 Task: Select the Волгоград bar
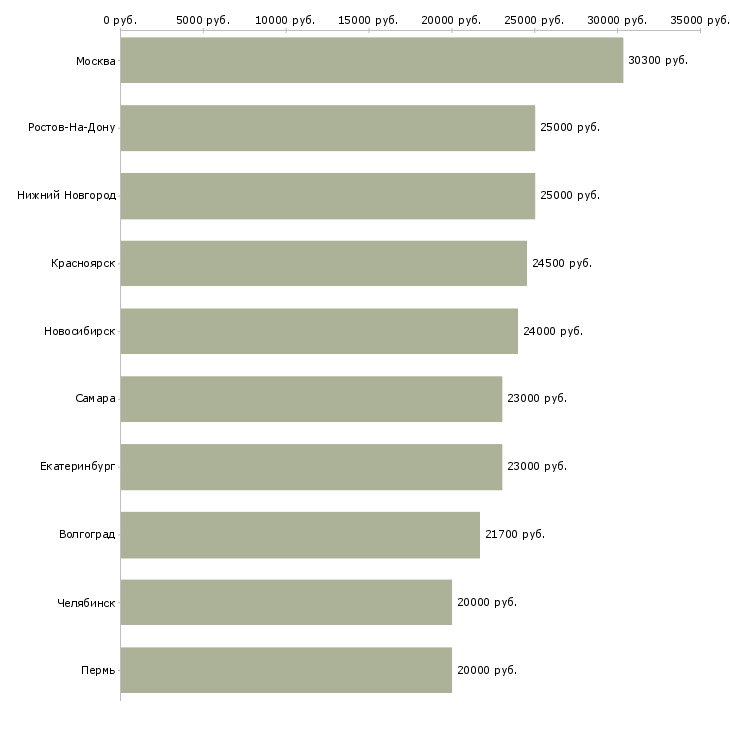(x=300, y=535)
